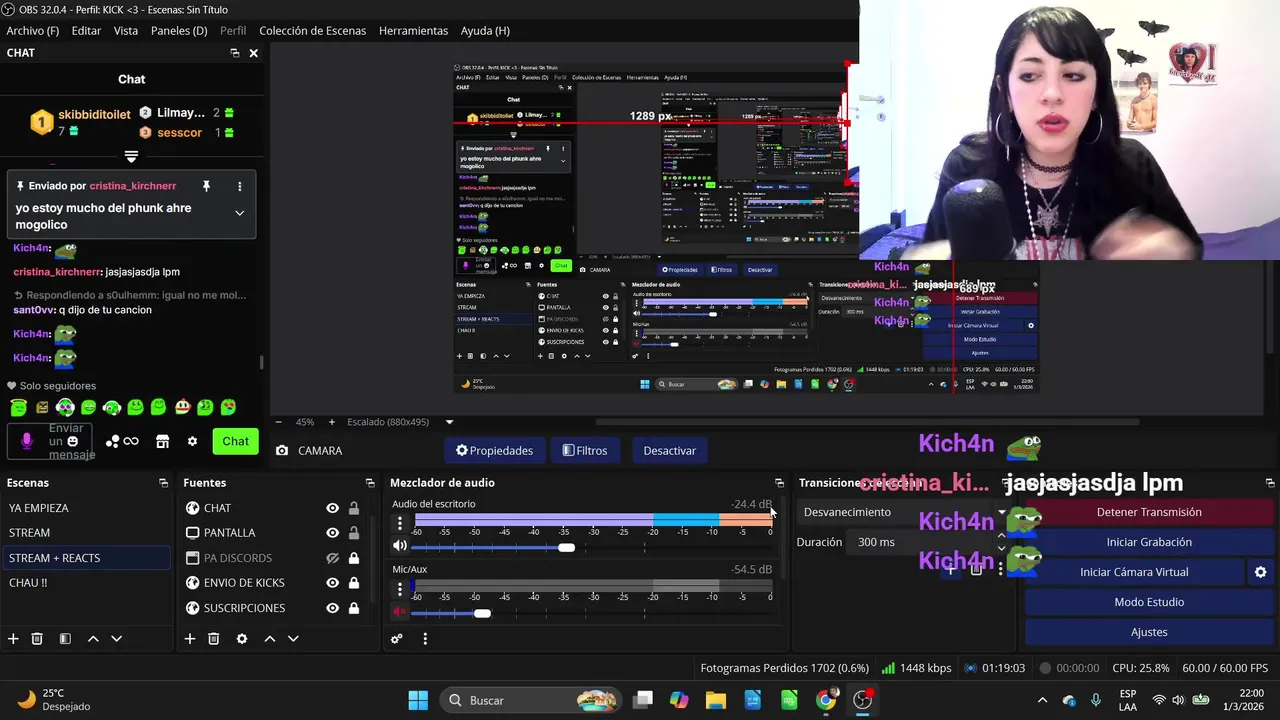Start virtual camera with Iniciar Cámara Virtual
The image size is (1280, 720).
[1134, 572]
